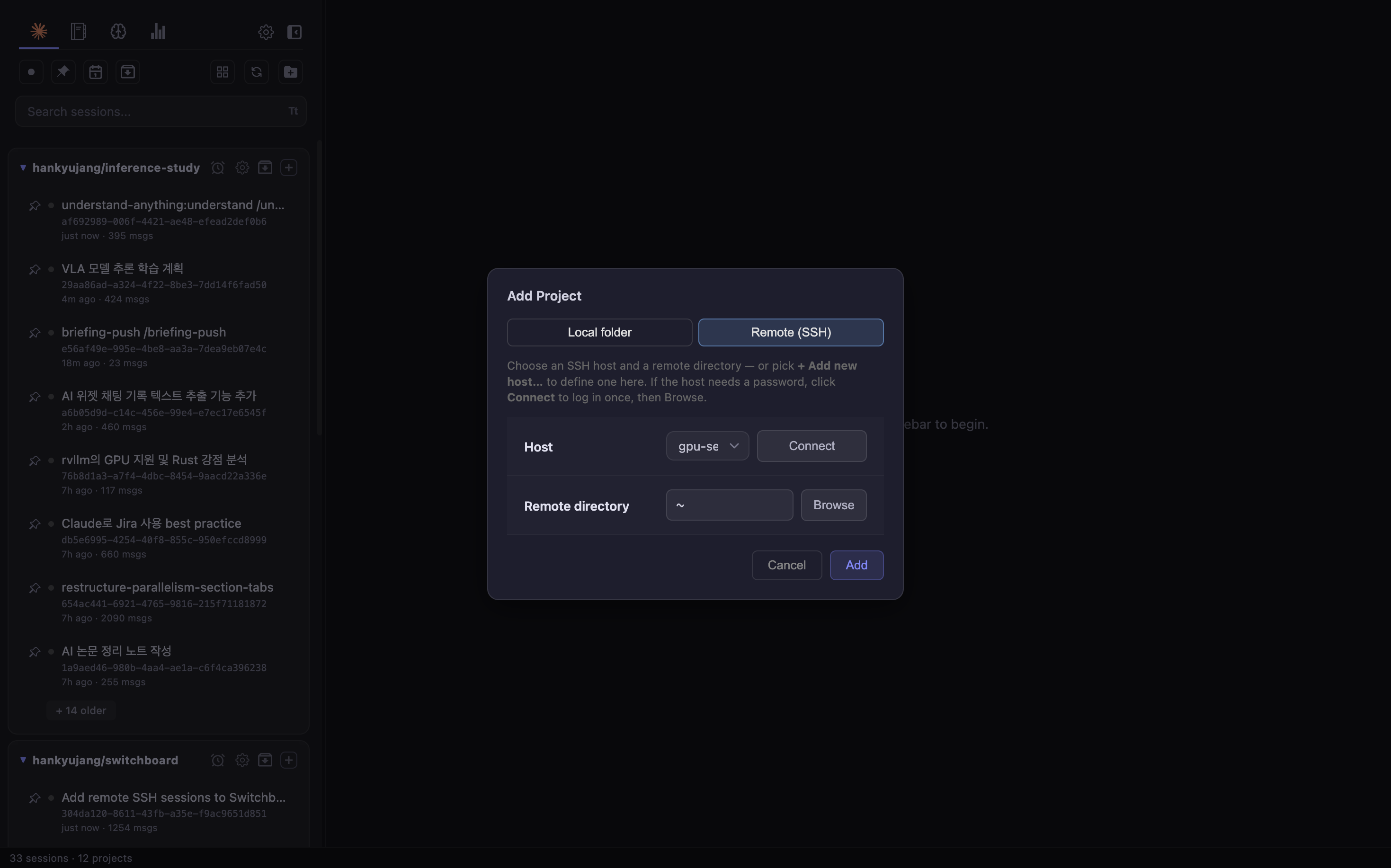Click the Connect button

(x=811, y=446)
